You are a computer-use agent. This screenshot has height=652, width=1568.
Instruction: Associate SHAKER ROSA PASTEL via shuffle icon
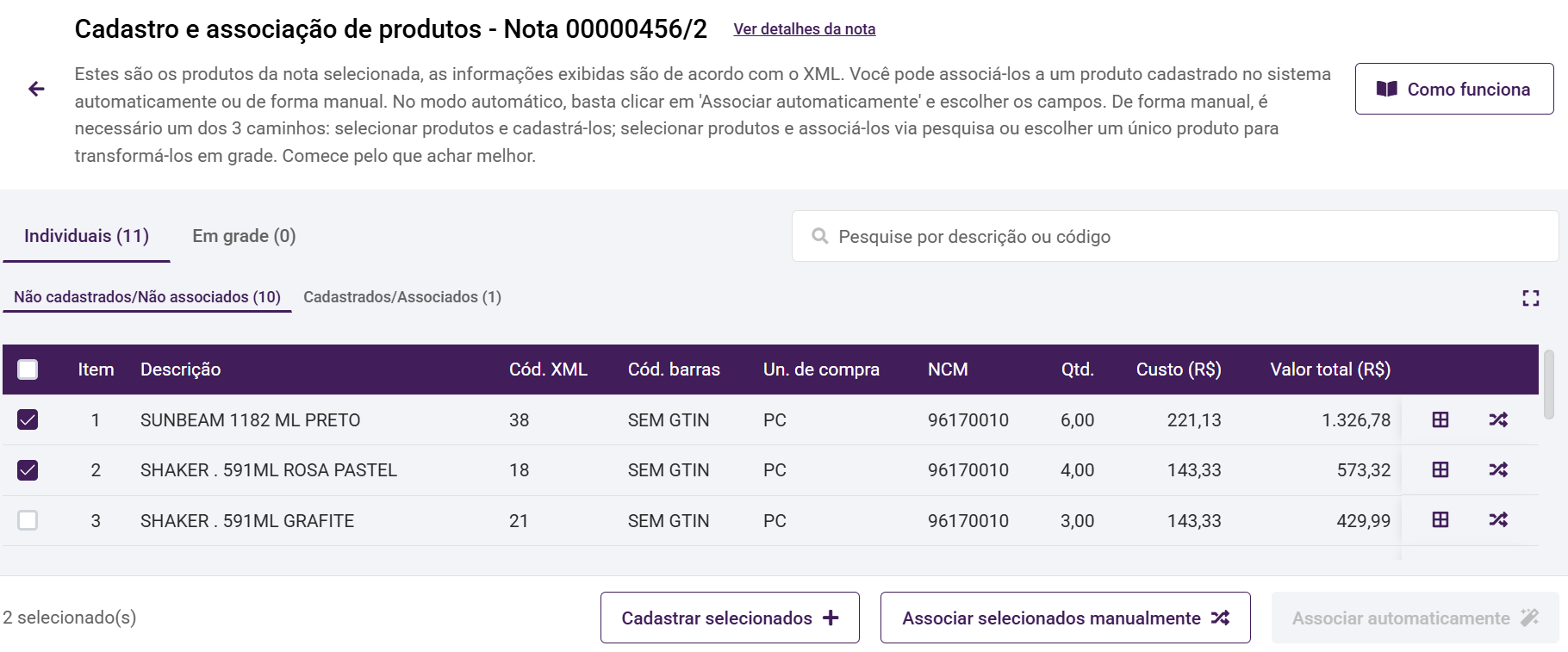pos(1498,469)
